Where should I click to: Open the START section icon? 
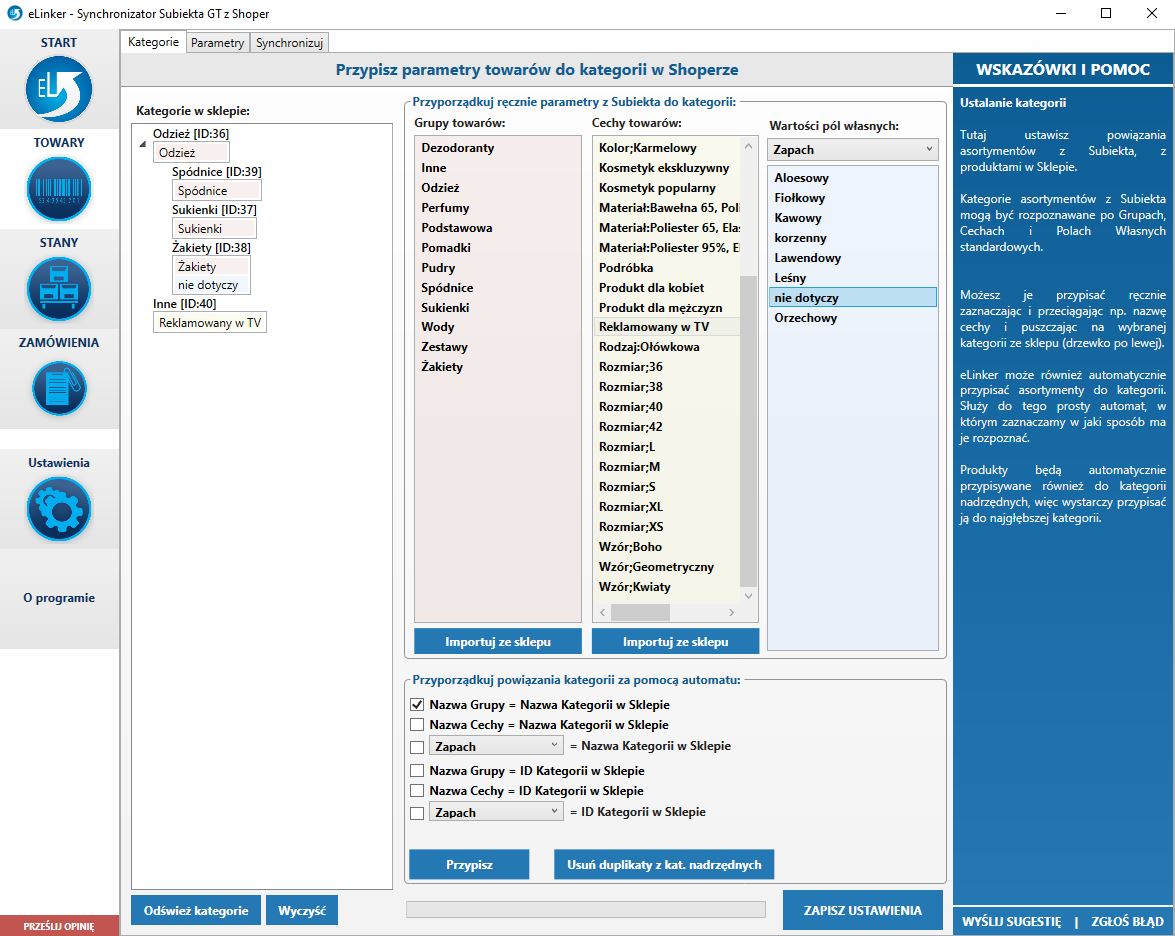tap(59, 90)
